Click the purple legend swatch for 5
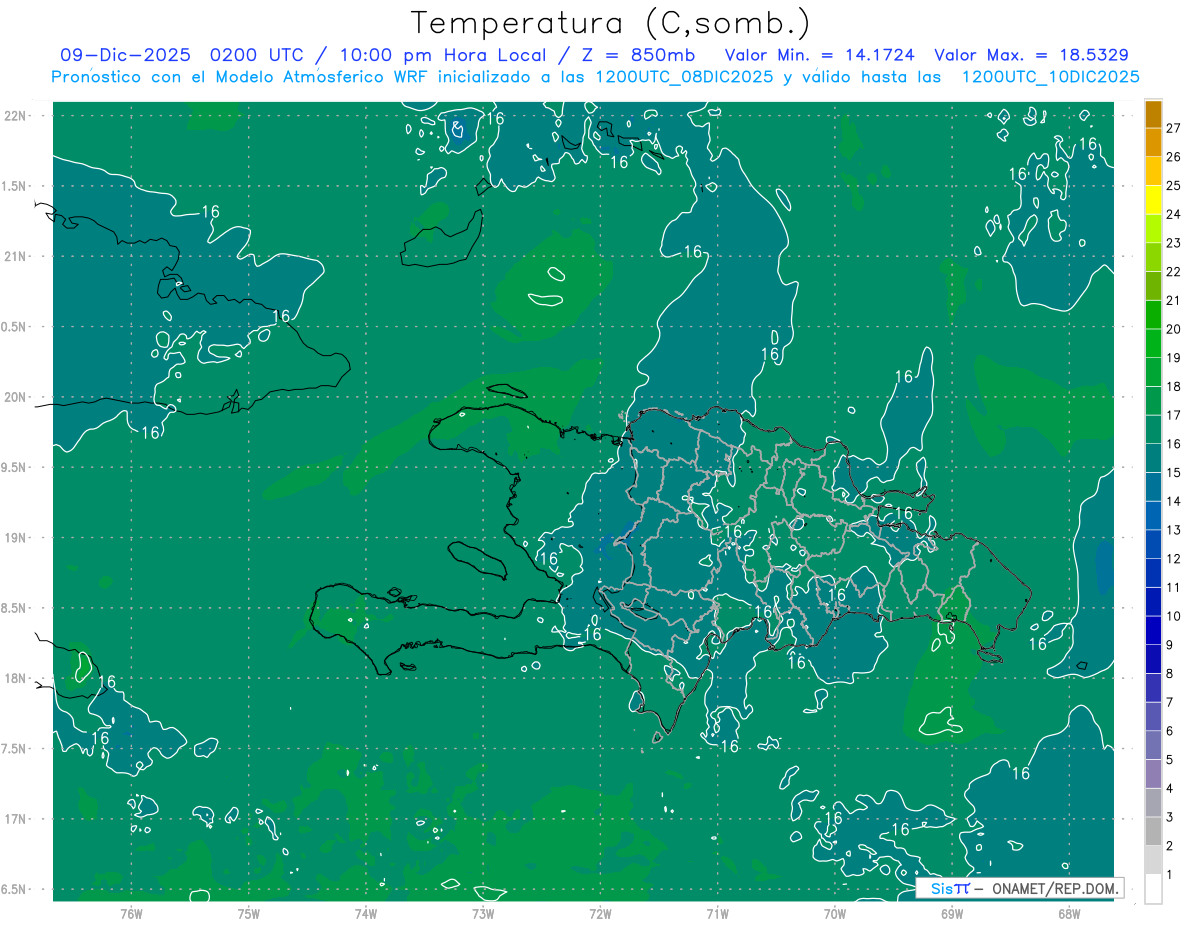This screenshot has width=1200, height=927. point(1153,746)
